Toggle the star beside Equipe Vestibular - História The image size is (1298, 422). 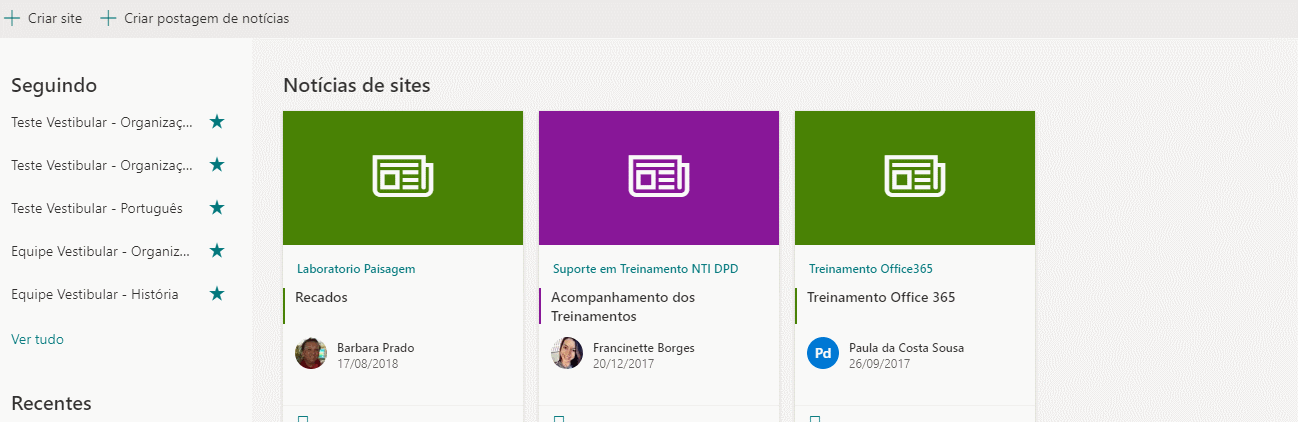click(x=217, y=293)
